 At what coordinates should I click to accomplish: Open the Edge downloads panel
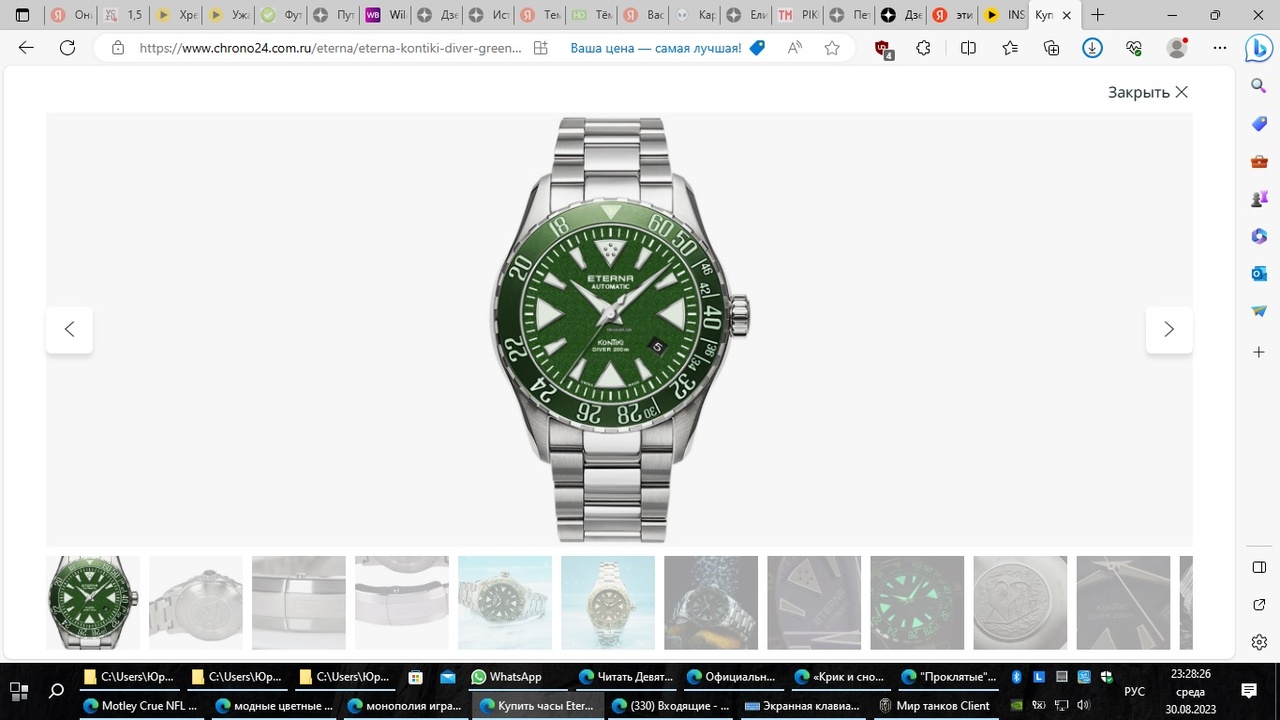(1092, 48)
